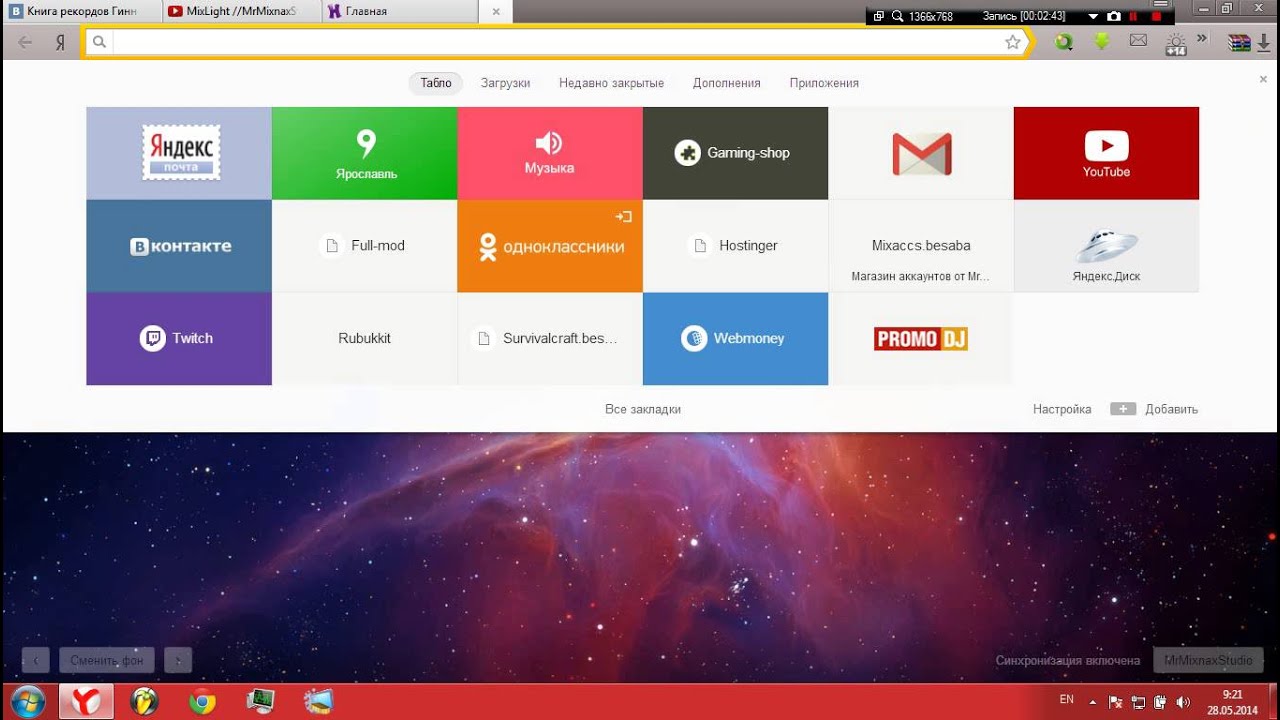
Task: Open the Ярославль map tile
Action: click(x=365, y=153)
